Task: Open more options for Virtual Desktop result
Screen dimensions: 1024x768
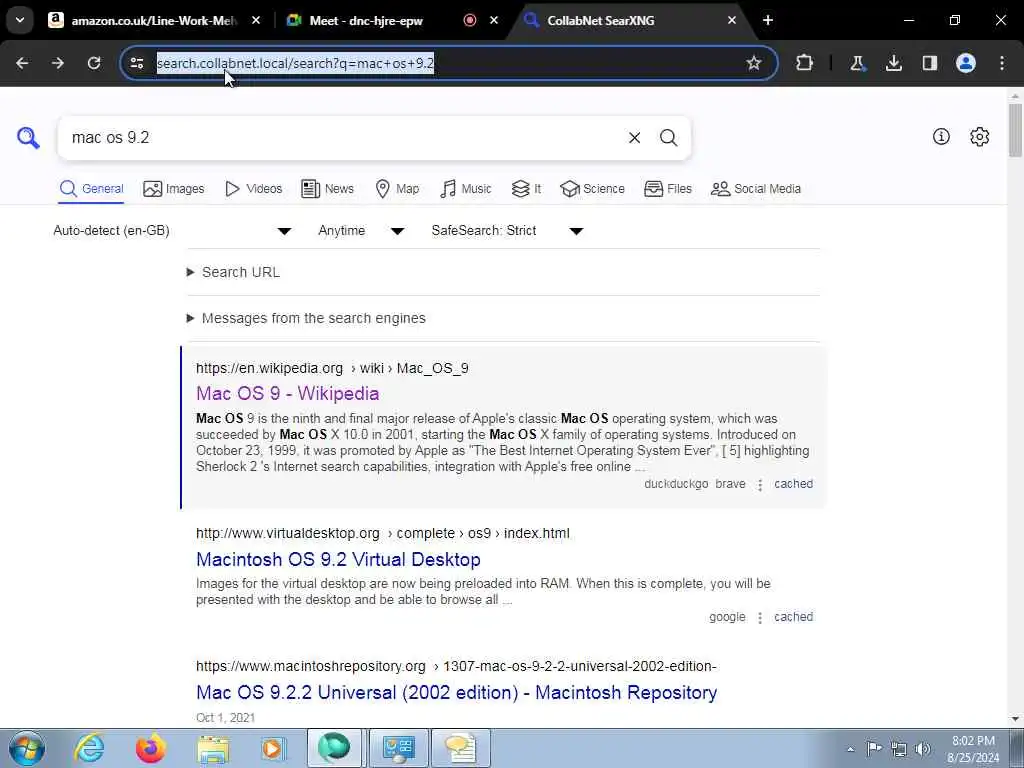Action: (760, 618)
